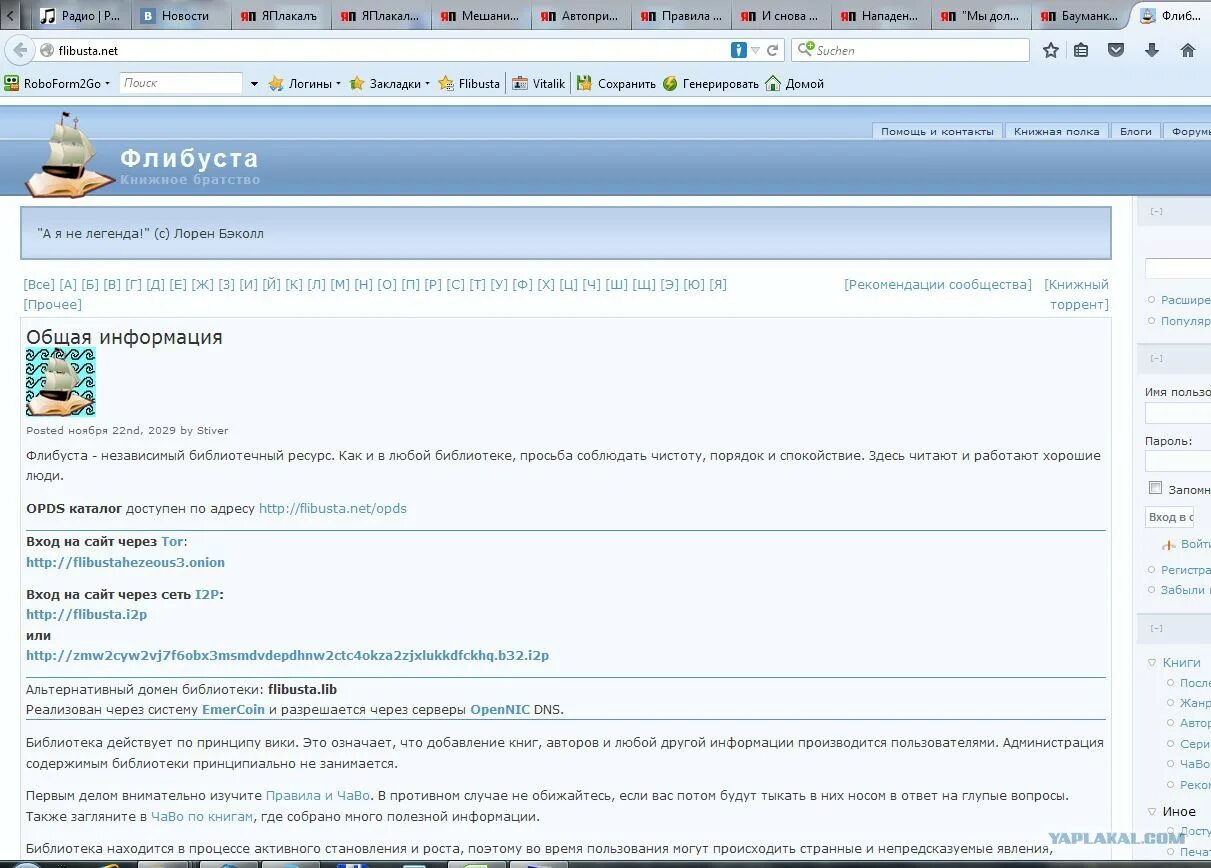Open the http://flibusta.i2p link
Viewport: 1211px width, 868px height.
87,614
